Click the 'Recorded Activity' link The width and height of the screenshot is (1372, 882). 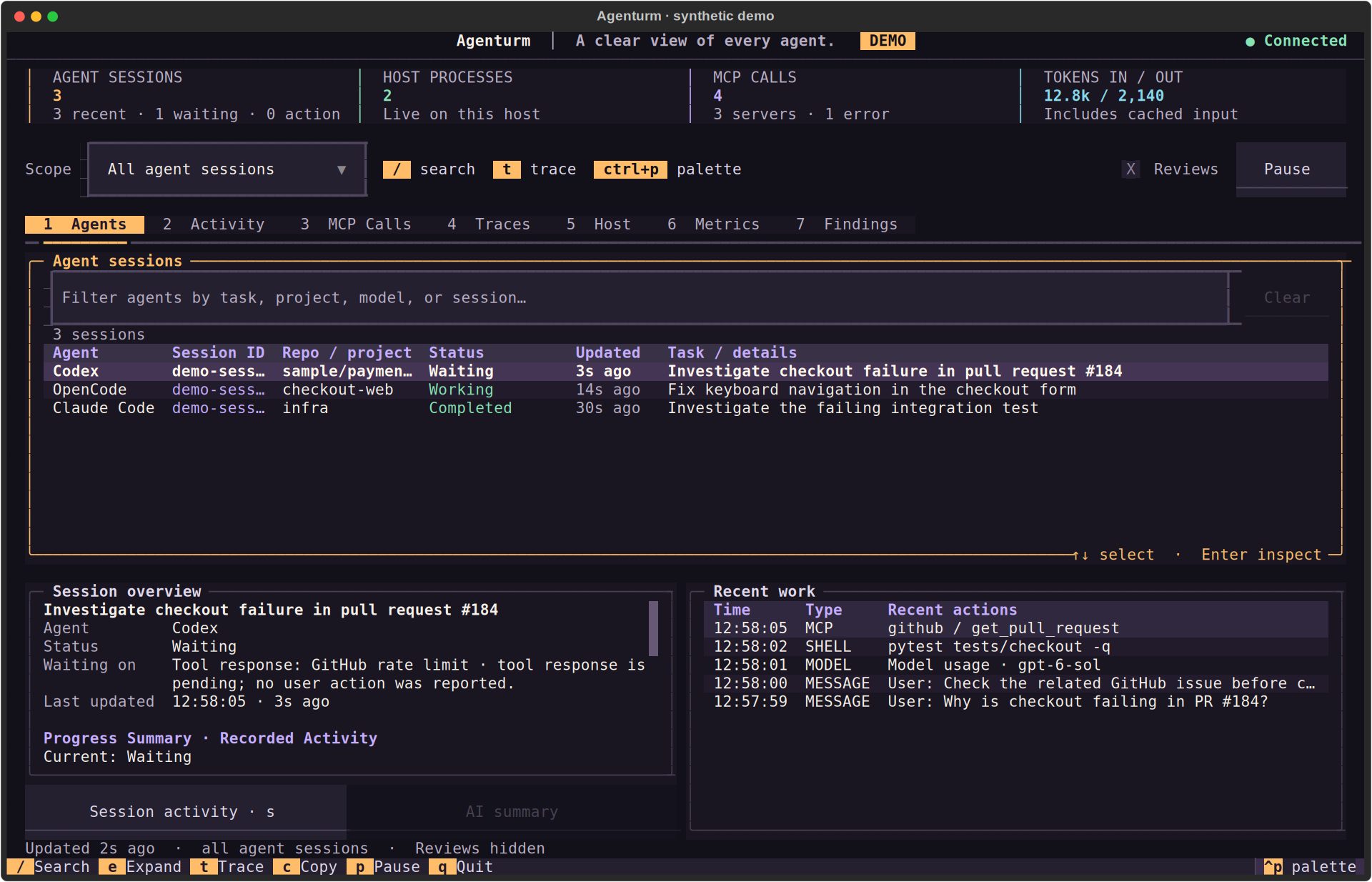(299, 738)
